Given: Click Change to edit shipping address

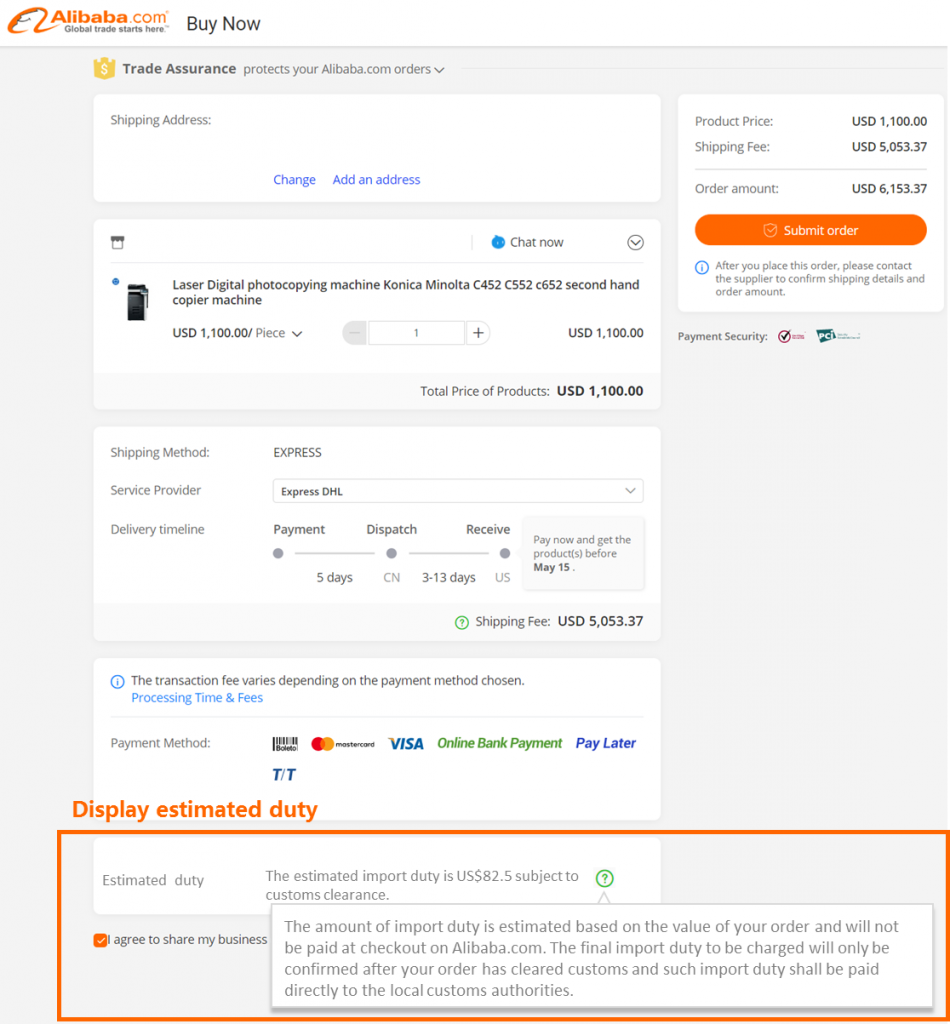Looking at the screenshot, I should click(294, 179).
